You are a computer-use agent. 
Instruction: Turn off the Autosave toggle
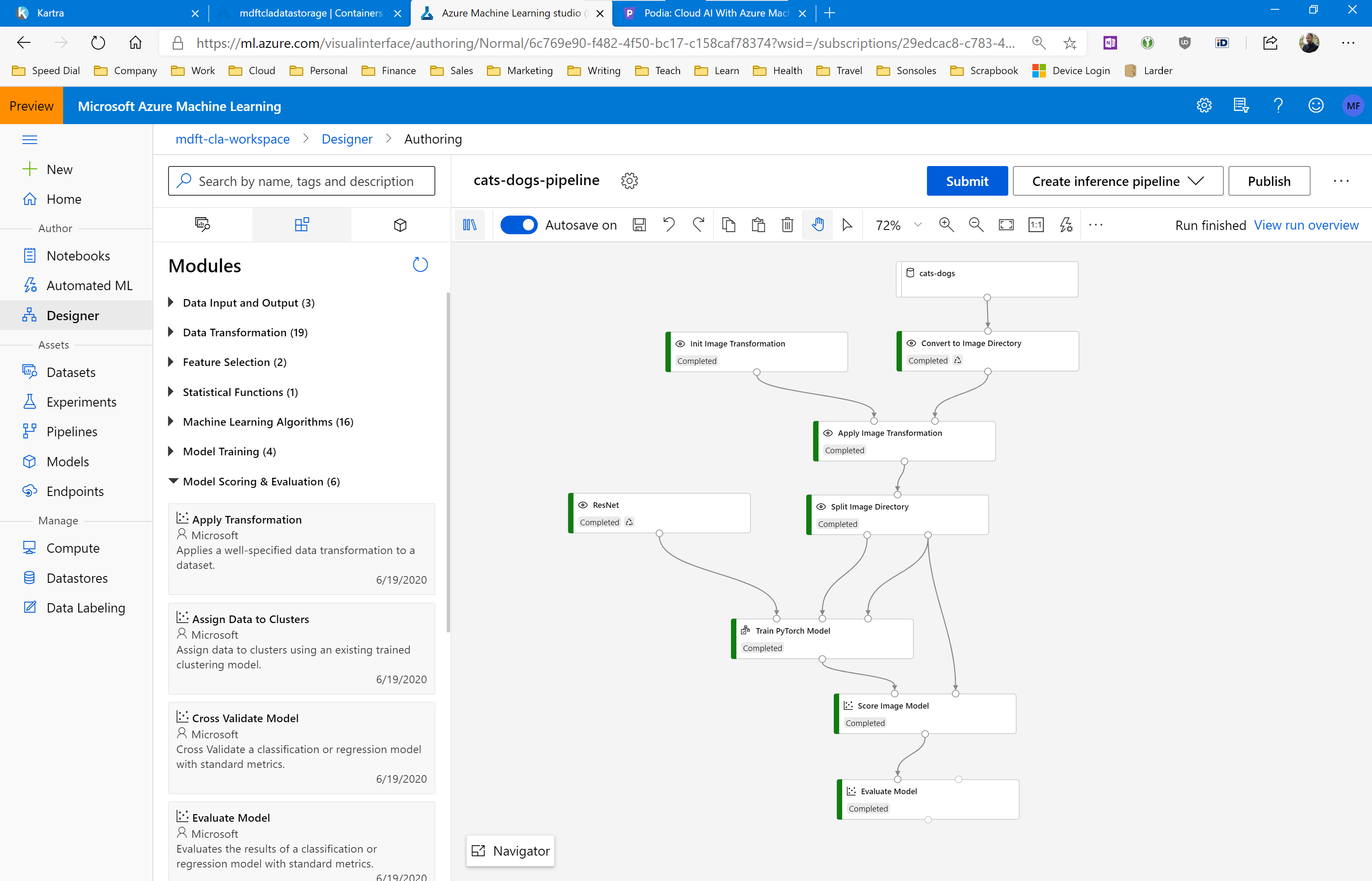519,225
